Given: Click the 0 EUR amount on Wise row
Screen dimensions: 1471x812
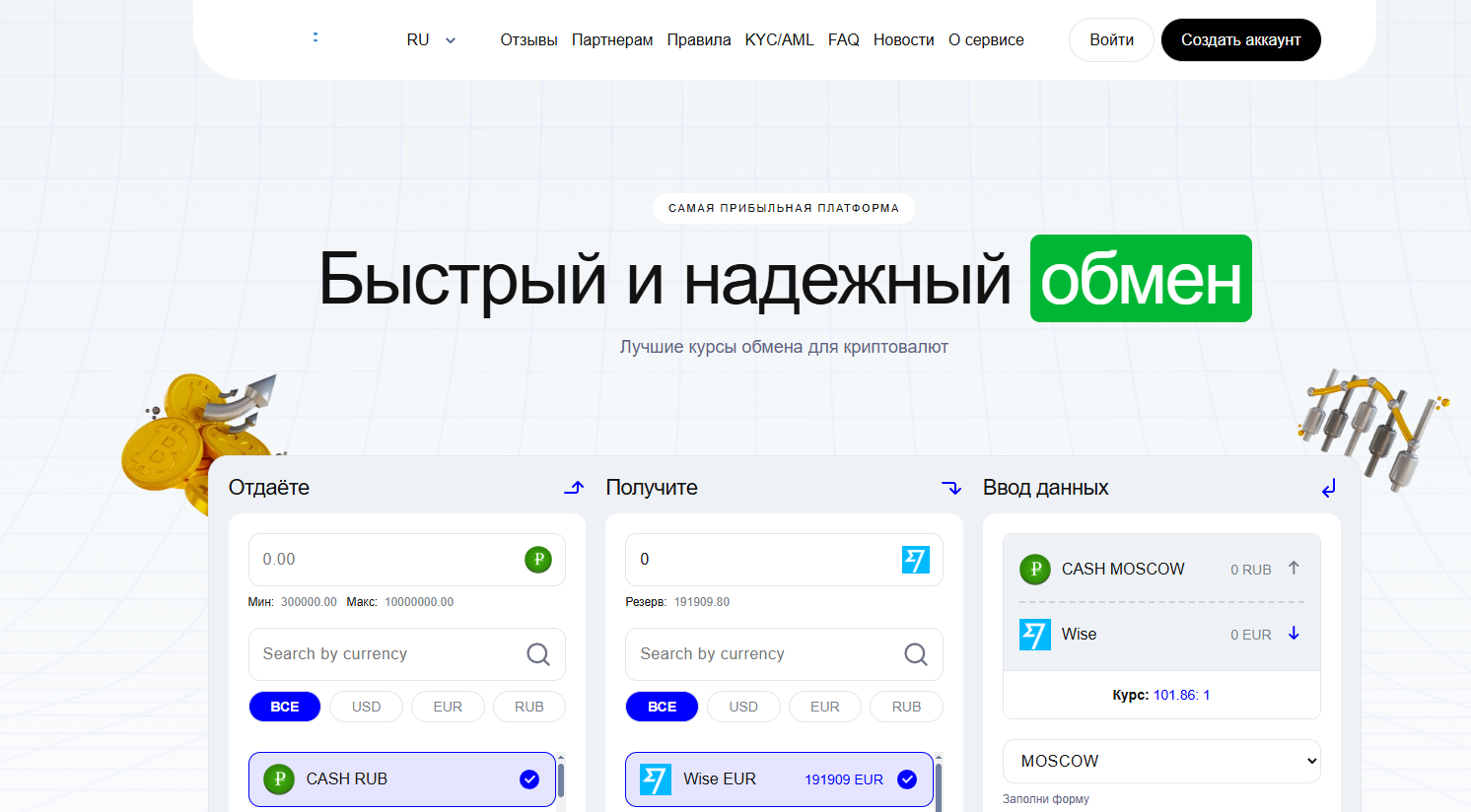Looking at the screenshot, I should pyautogui.click(x=1251, y=635).
